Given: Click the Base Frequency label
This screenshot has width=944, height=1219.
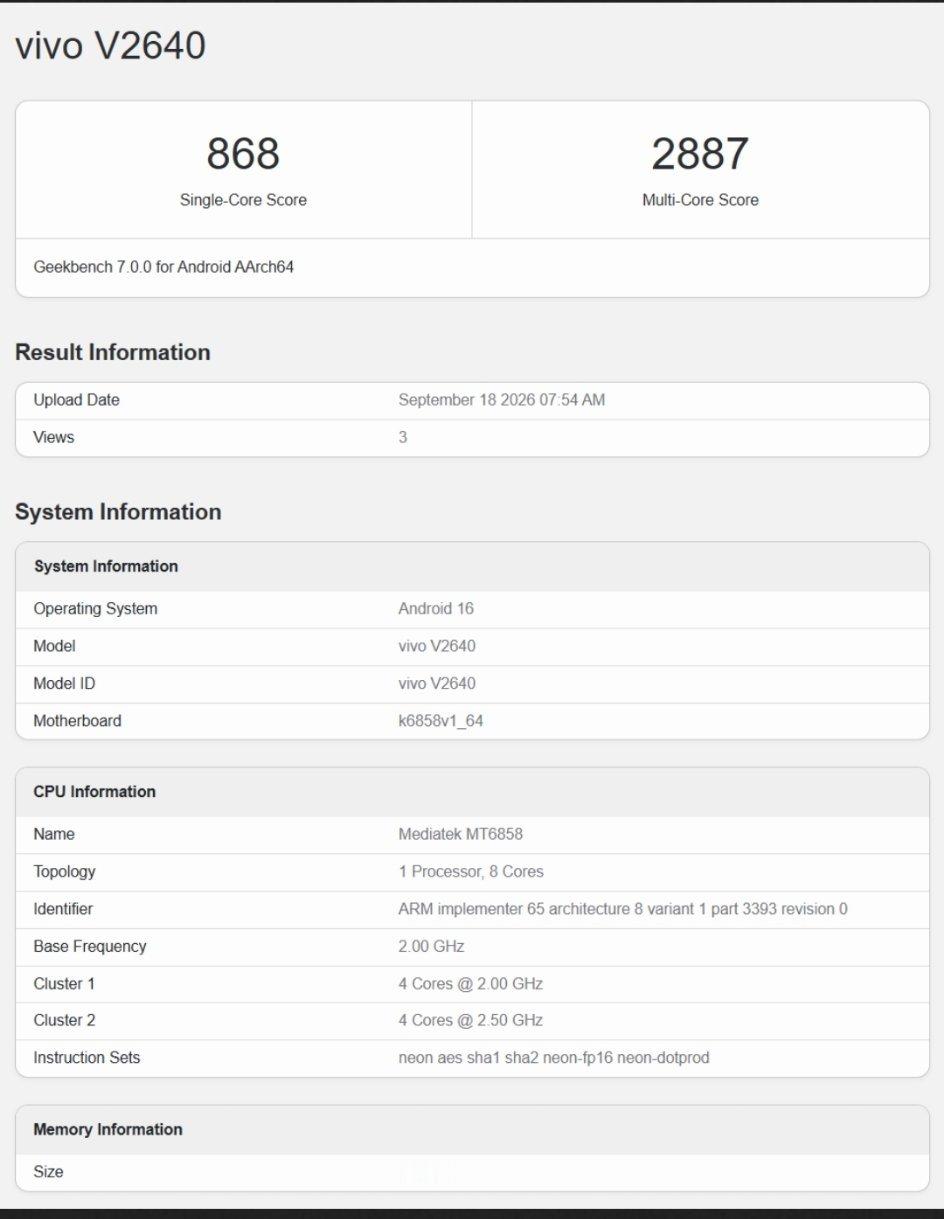Looking at the screenshot, I should click(90, 946).
